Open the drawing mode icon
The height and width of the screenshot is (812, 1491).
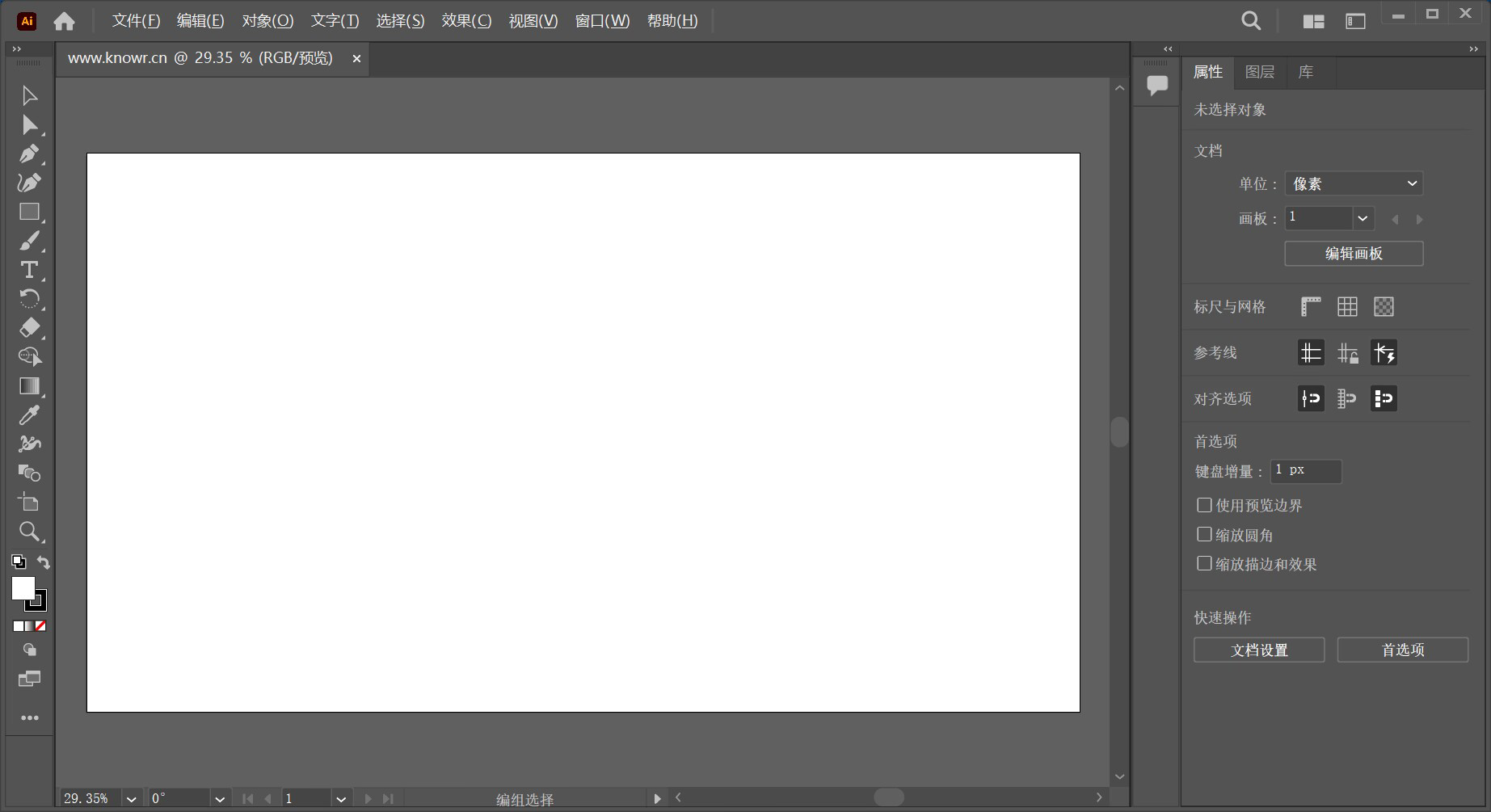29,650
